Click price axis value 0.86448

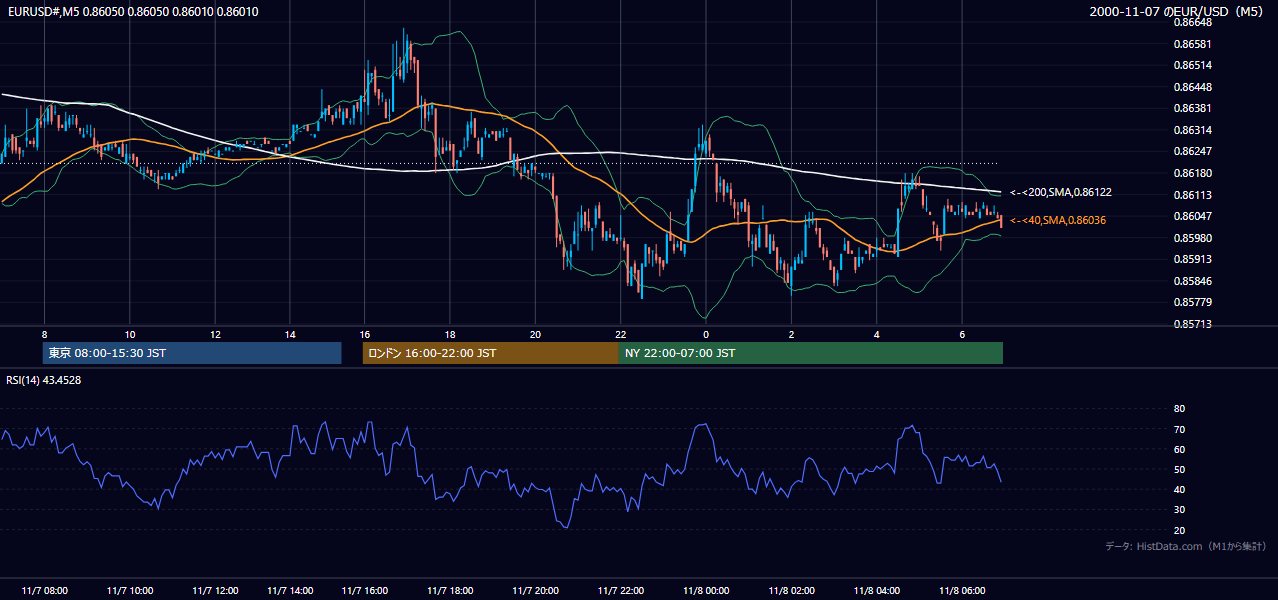(1192, 87)
